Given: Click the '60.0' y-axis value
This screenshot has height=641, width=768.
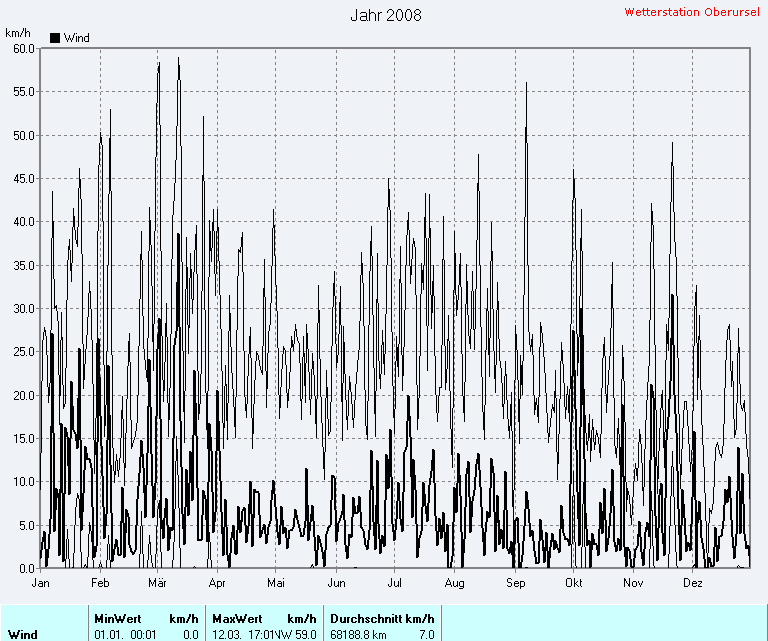Looking at the screenshot, I should [x=24, y=48].
